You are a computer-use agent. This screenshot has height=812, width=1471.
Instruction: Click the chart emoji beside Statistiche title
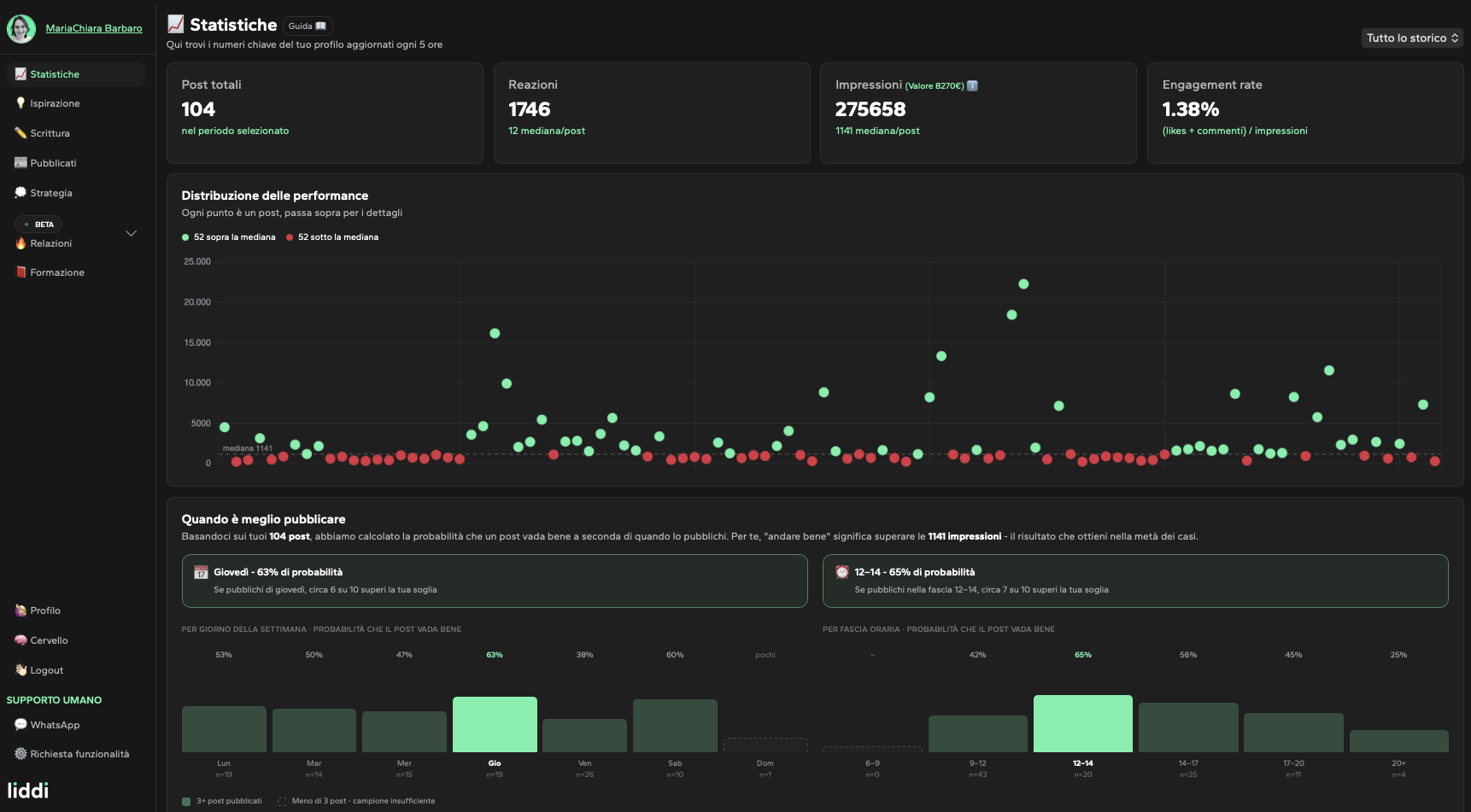tap(176, 24)
